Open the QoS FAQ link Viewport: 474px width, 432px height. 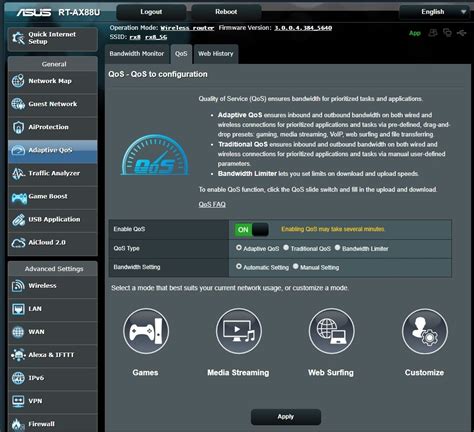click(212, 204)
